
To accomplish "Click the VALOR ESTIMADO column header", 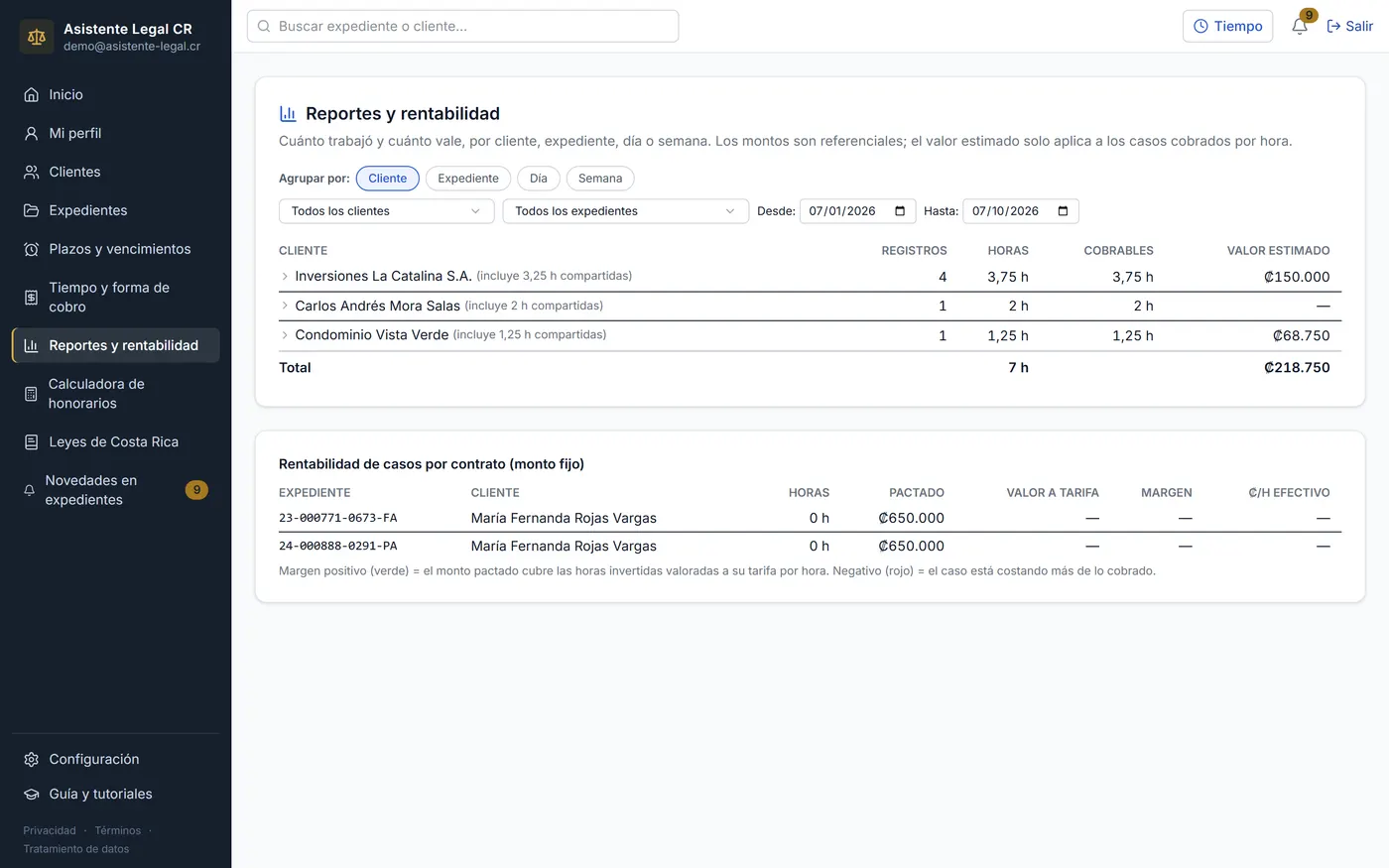I will coord(1278,251).
